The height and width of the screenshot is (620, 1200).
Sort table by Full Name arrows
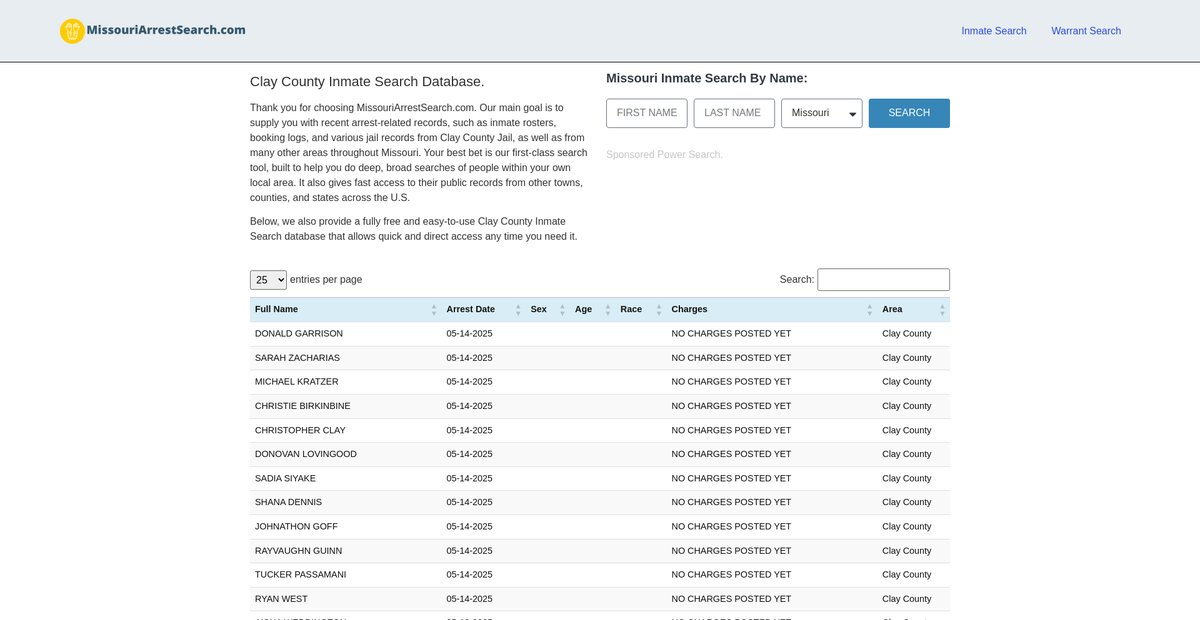pyautogui.click(x=433, y=310)
